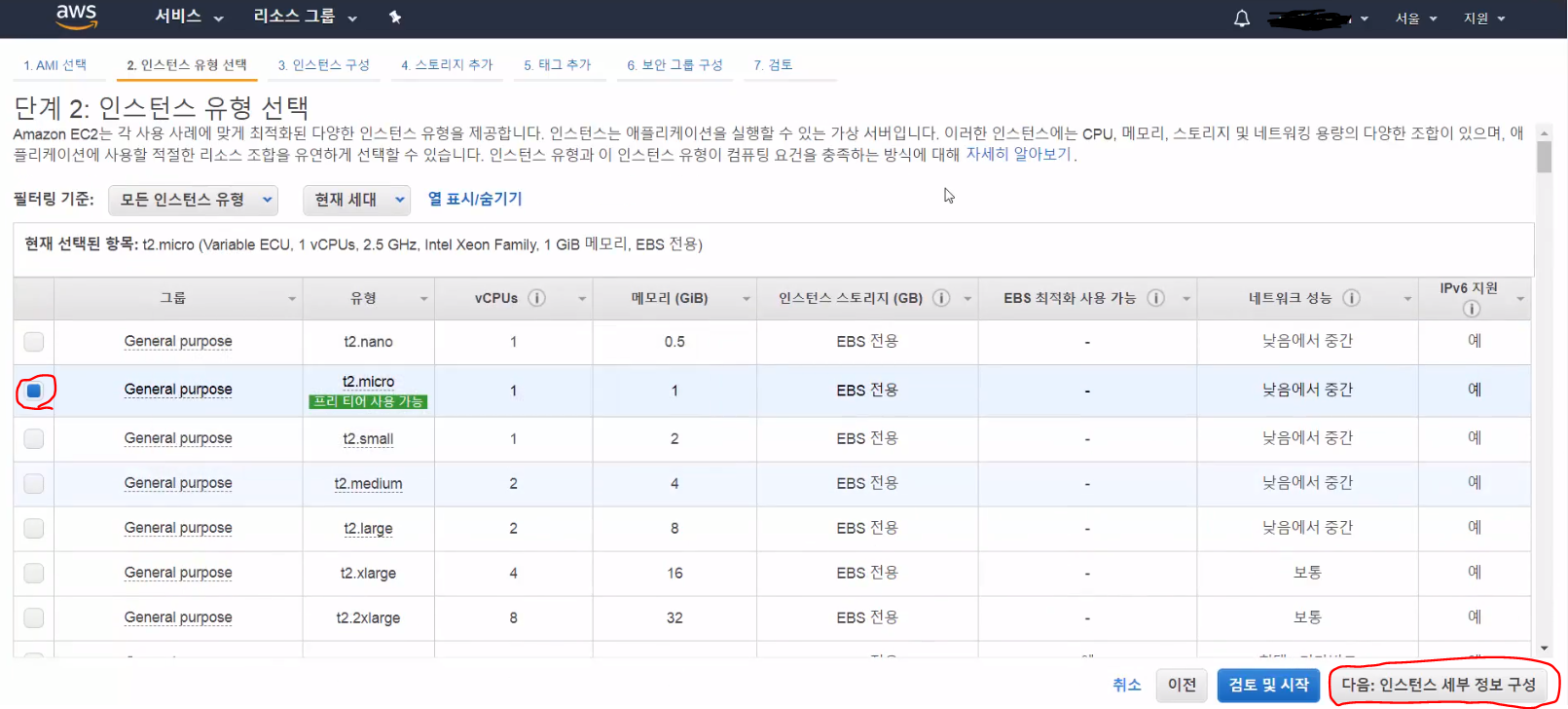
Task: Click the memory value 32 cell
Action: (675, 618)
